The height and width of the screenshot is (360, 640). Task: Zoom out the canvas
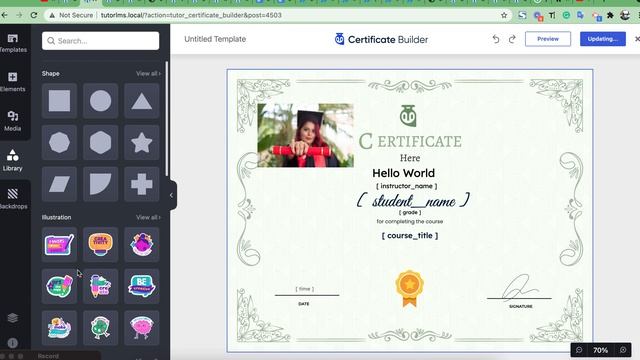[579, 350]
